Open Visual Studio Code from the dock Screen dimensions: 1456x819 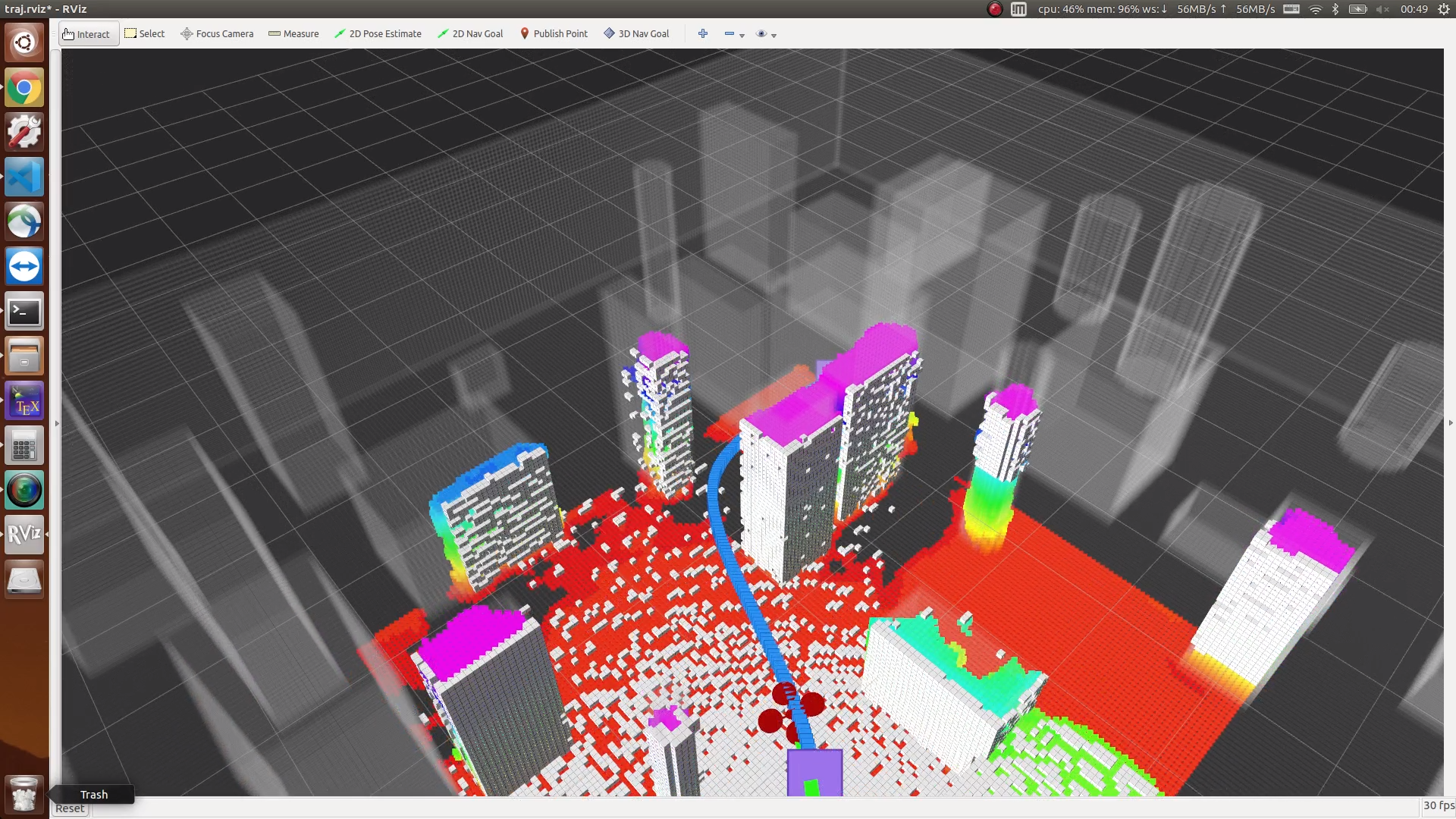coord(24,177)
